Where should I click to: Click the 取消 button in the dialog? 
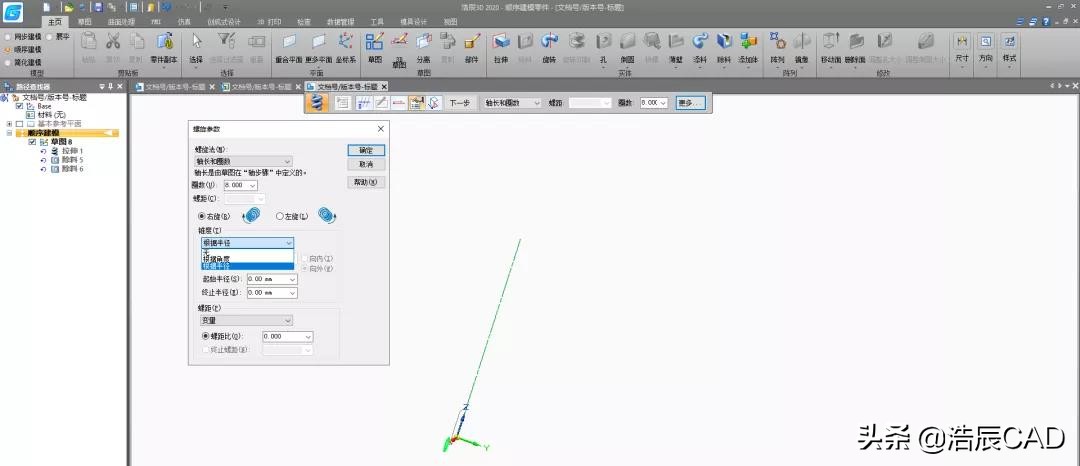366,165
